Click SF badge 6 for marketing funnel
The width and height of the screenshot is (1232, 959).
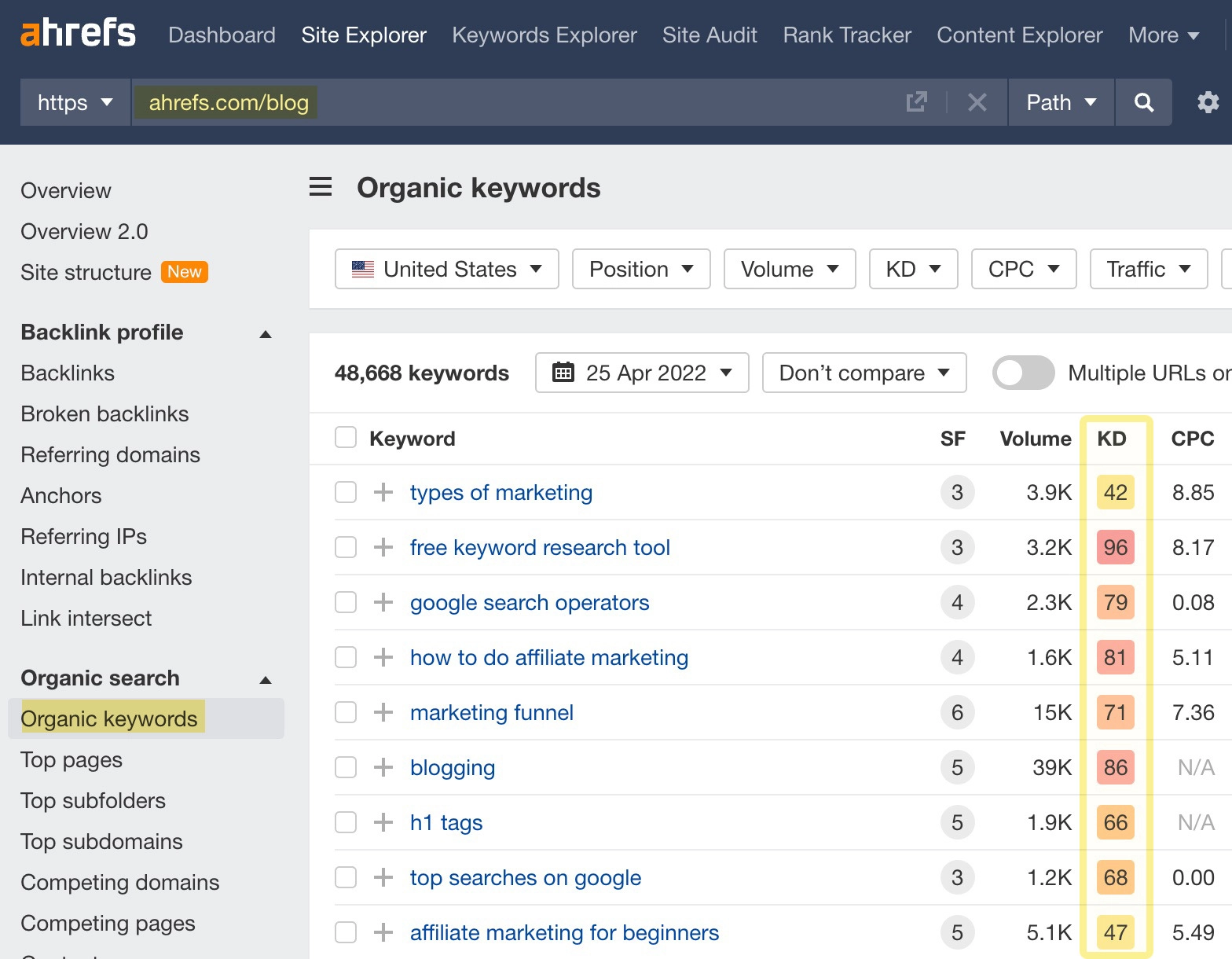tap(957, 712)
